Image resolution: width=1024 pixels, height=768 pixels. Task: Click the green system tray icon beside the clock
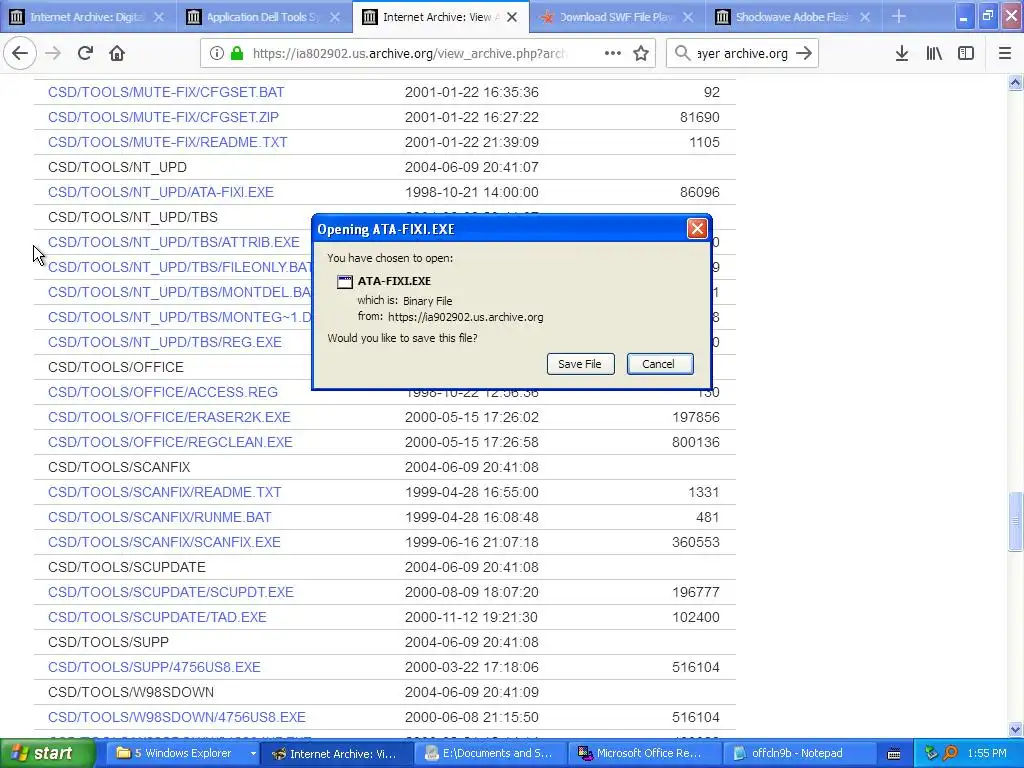pos(931,753)
